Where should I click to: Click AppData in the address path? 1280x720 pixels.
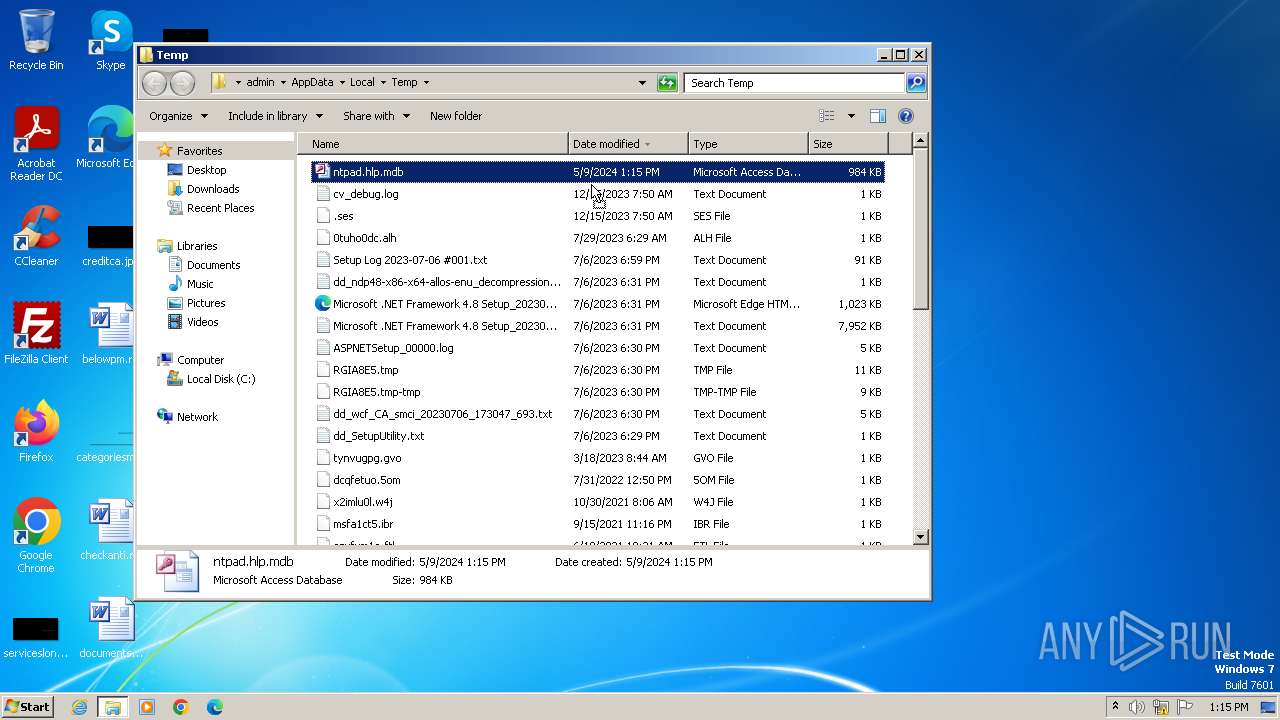pyautogui.click(x=312, y=83)
